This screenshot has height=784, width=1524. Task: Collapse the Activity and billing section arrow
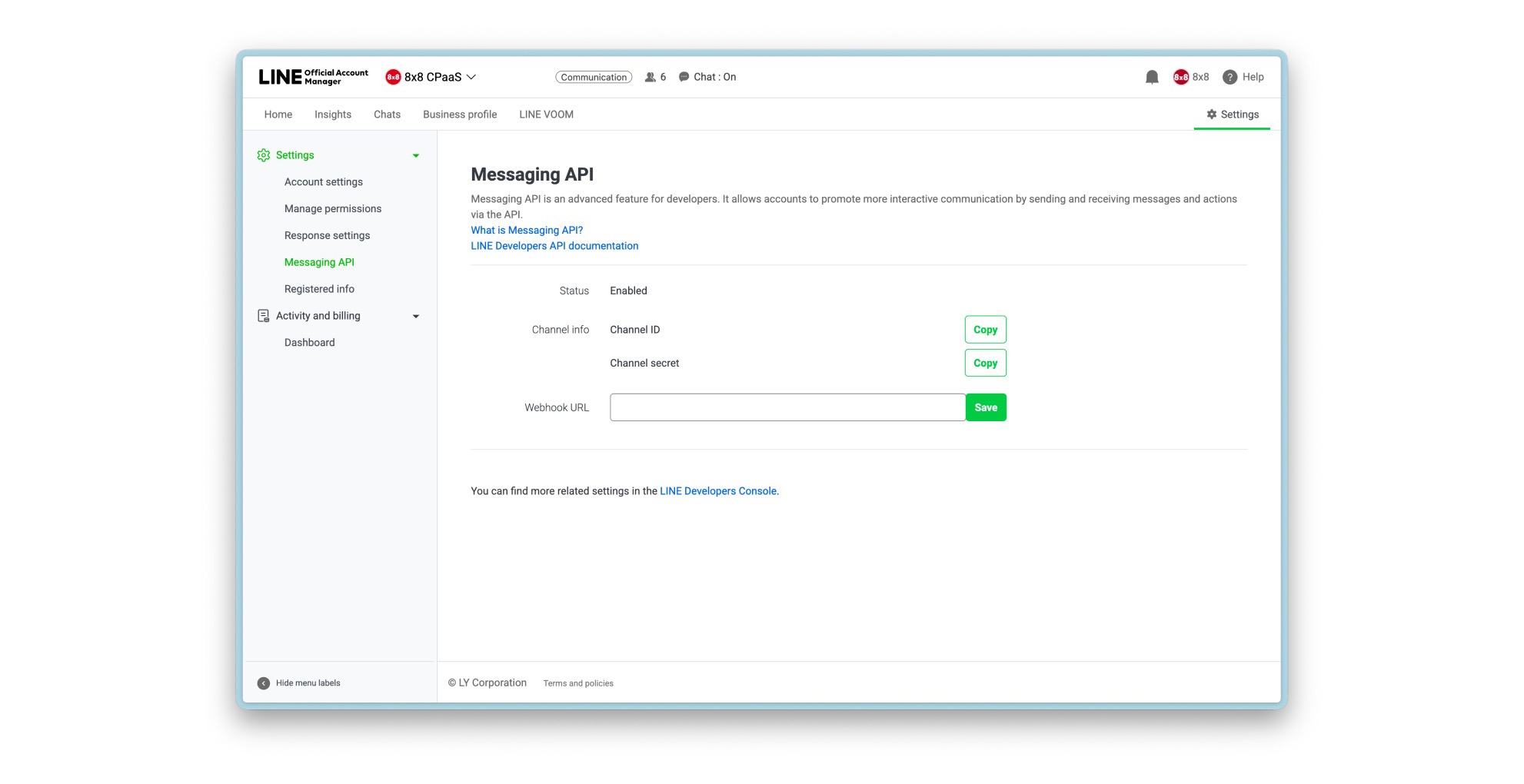416,316
